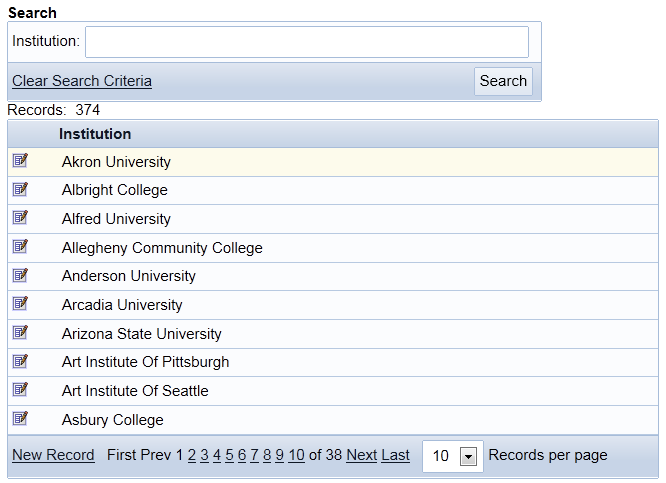
Task: Select Arizona State University text
Action: point(141,334)
